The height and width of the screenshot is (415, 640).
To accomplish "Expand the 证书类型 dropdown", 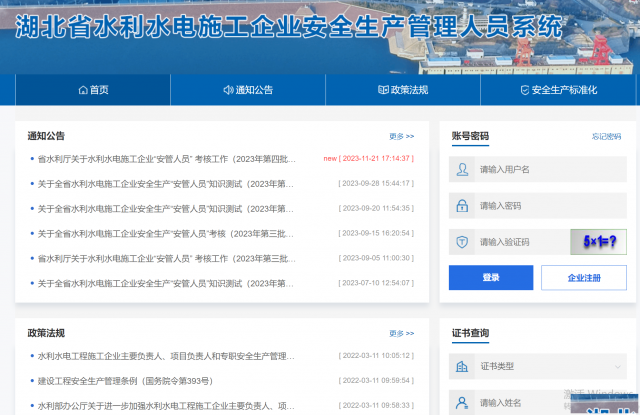I will click(538, 366).
